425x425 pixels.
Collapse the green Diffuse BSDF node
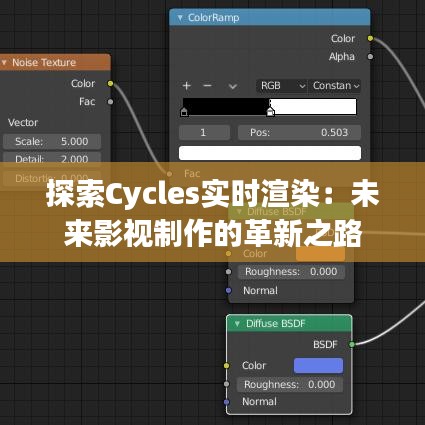(x=237, y=323)
